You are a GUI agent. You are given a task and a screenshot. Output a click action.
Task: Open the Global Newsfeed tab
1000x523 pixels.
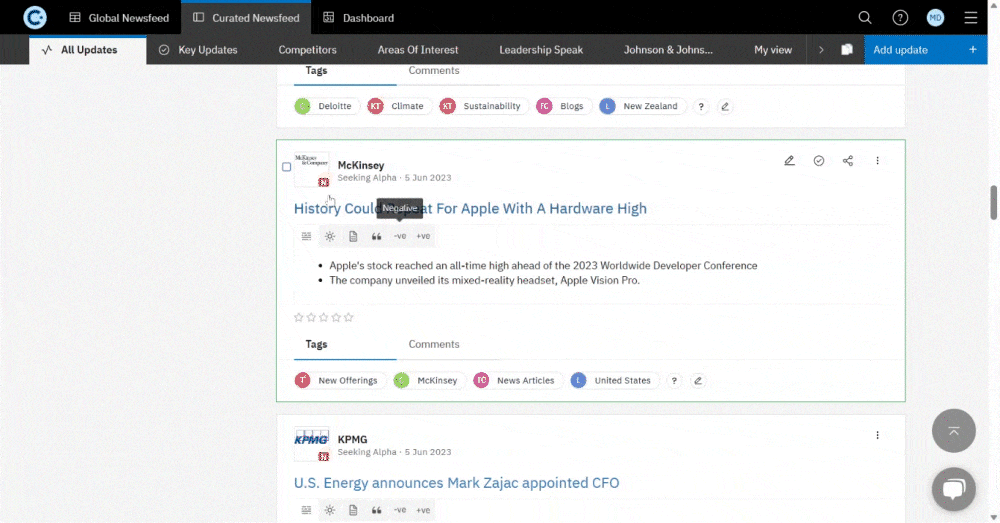[119, 18]
